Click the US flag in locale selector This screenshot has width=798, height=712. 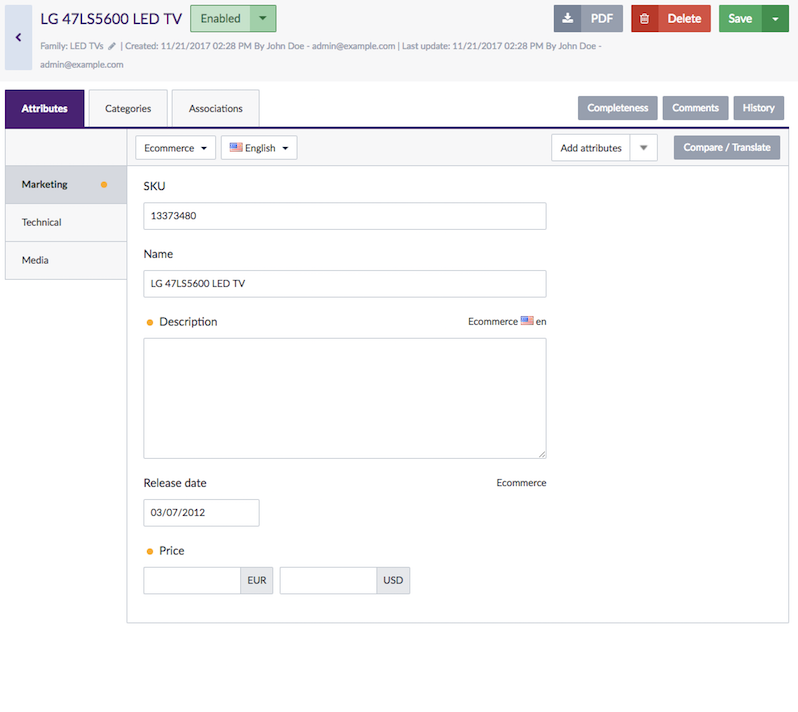(x=236, y=148)
